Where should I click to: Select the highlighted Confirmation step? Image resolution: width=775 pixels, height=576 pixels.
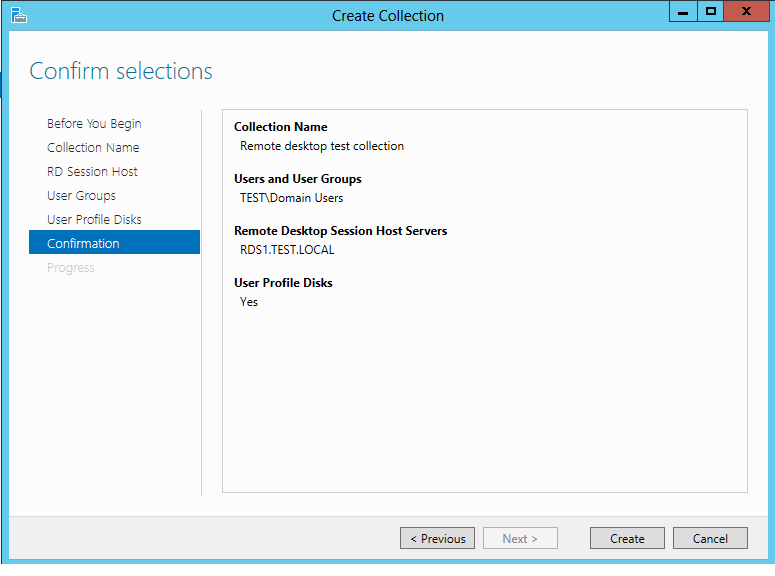[114, 242]
